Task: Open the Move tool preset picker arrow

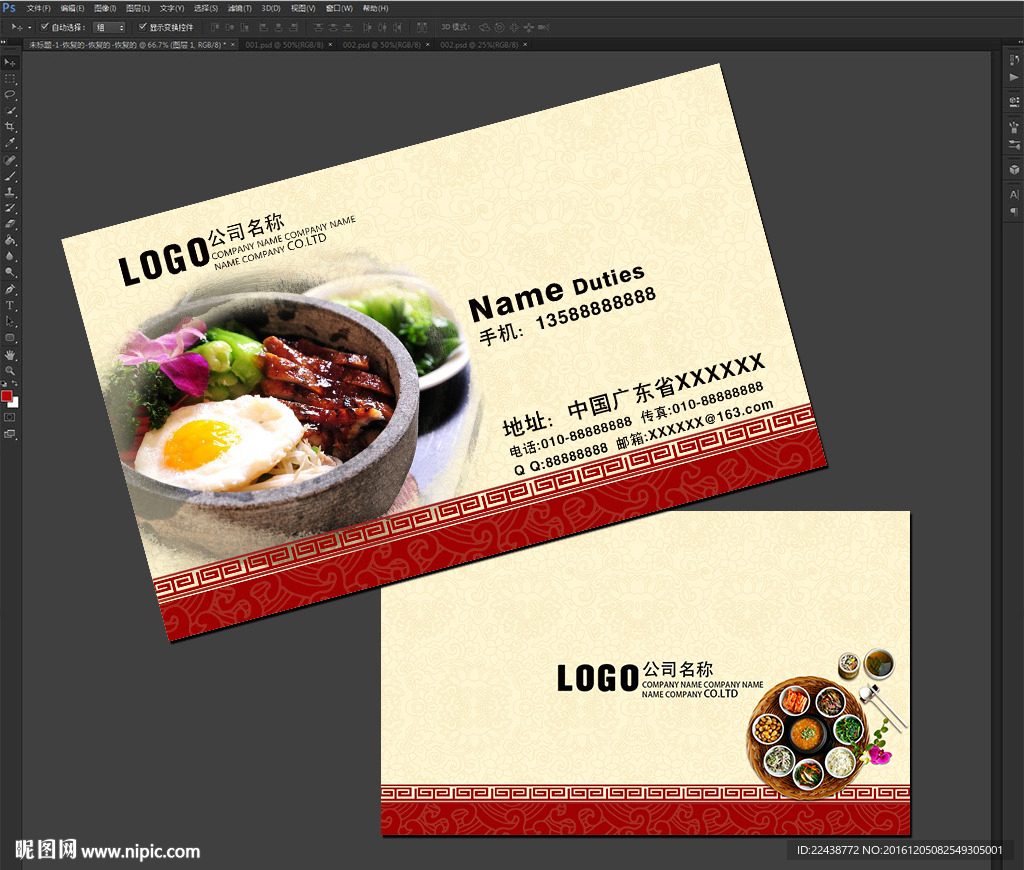Action: [29, 27]
